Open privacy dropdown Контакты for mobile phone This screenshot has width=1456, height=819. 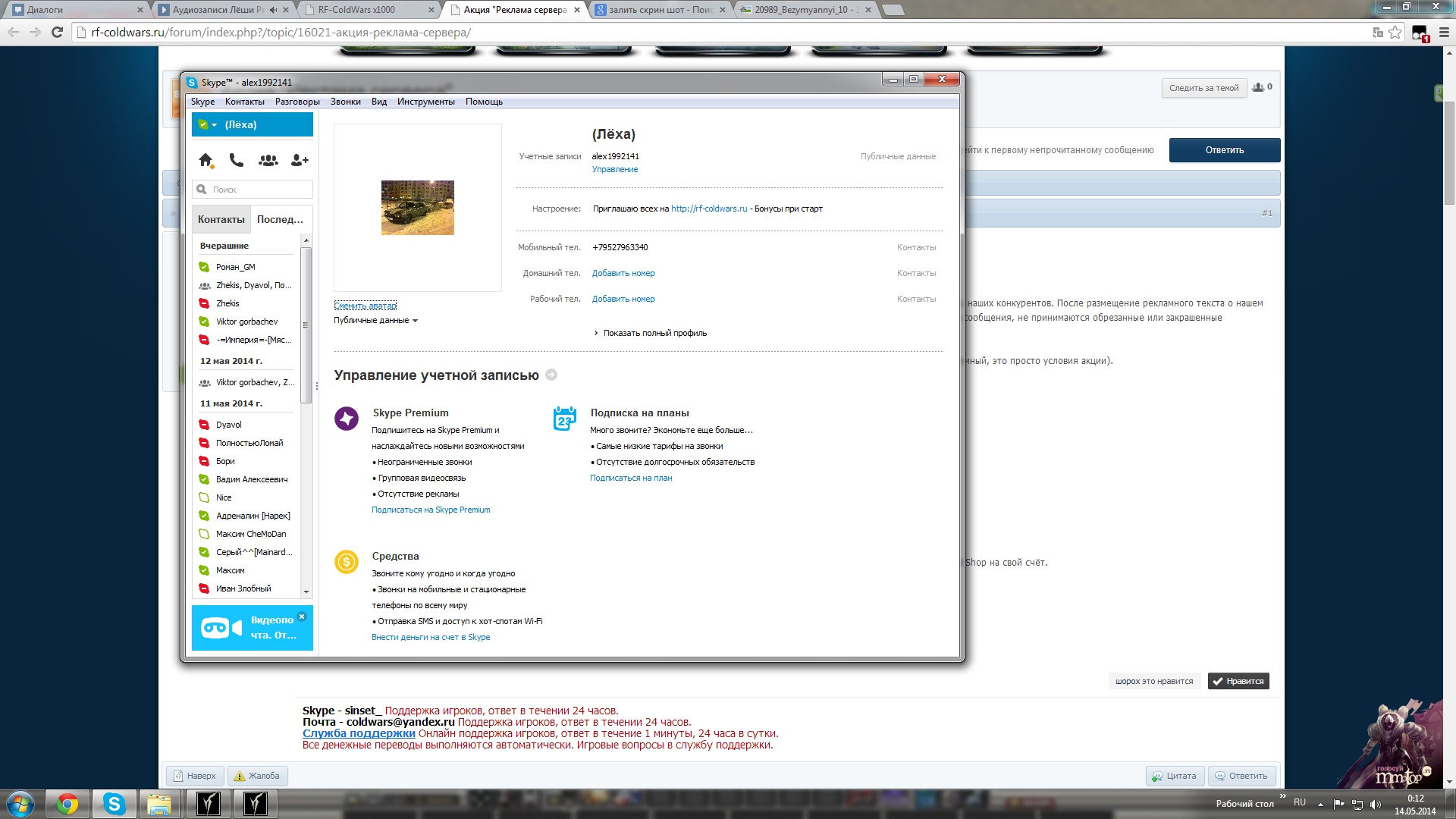[x=916, y=247]
